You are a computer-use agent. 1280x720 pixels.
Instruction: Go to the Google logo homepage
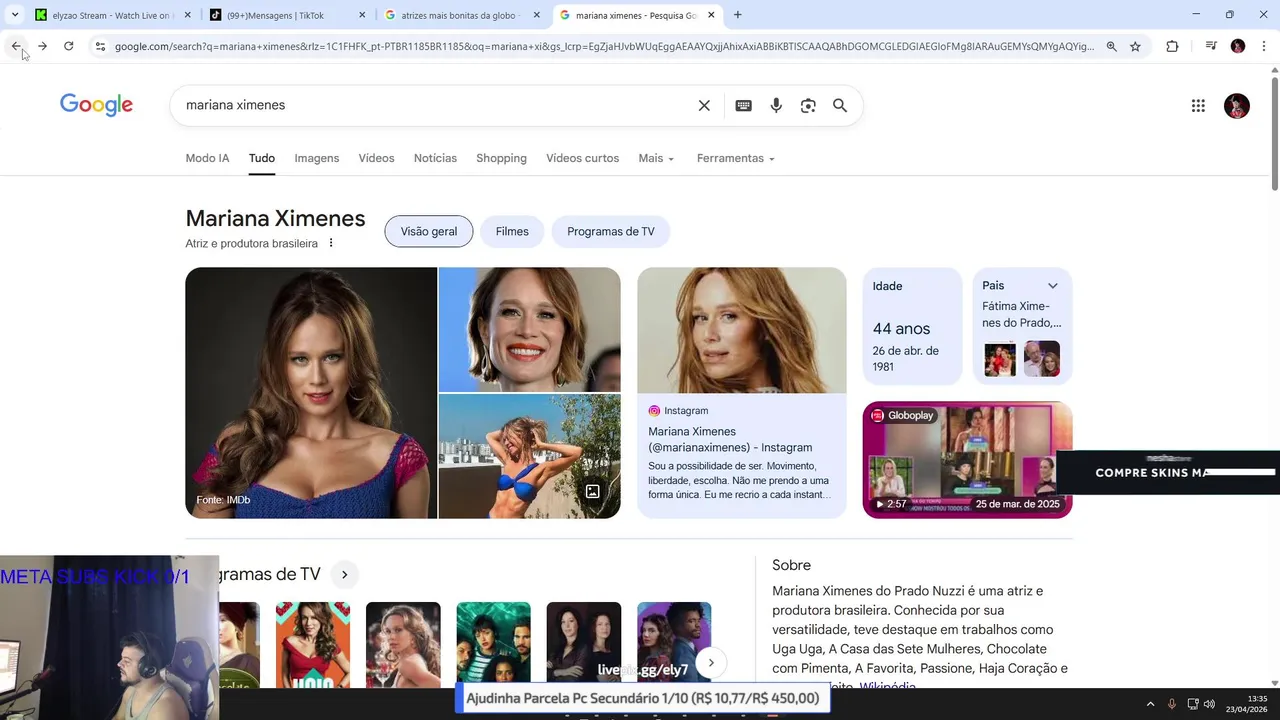[96, 105]
